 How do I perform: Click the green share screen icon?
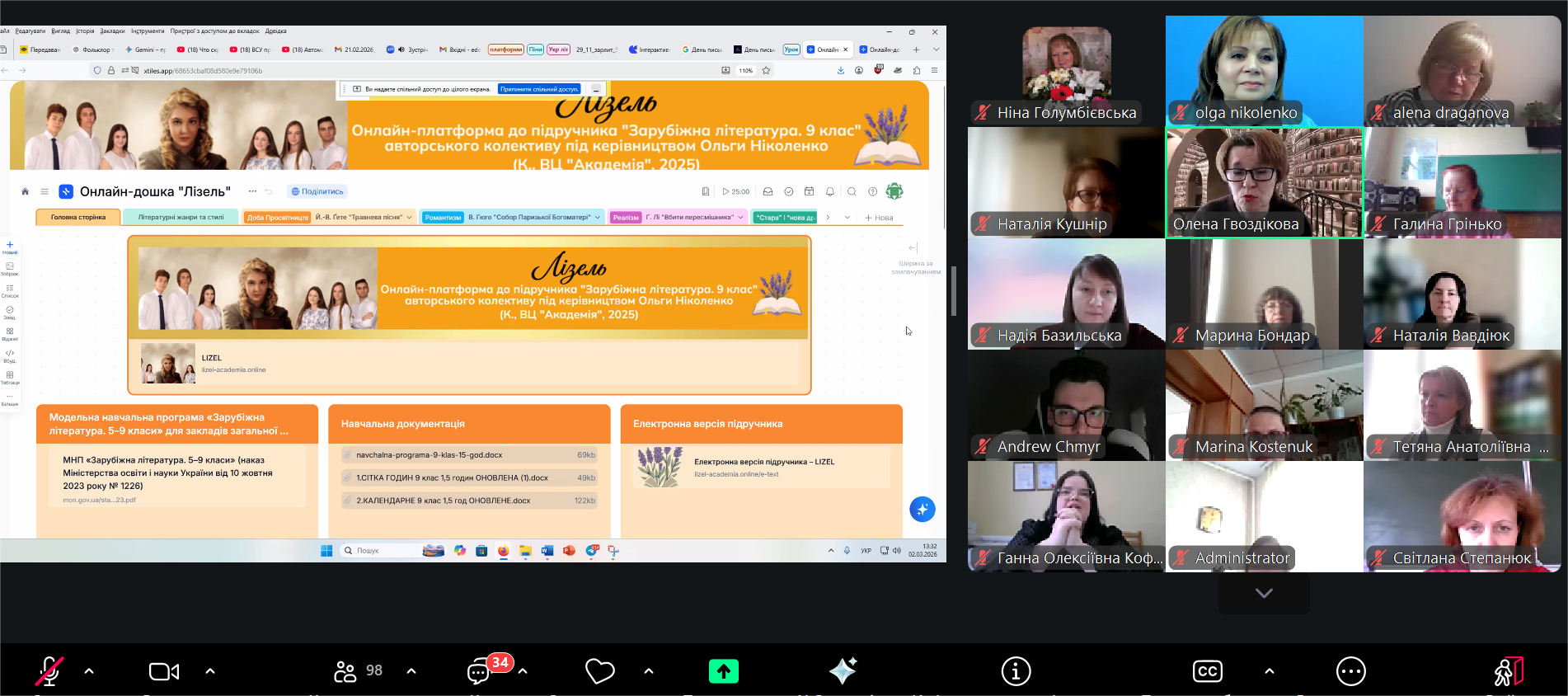point(723,671)
